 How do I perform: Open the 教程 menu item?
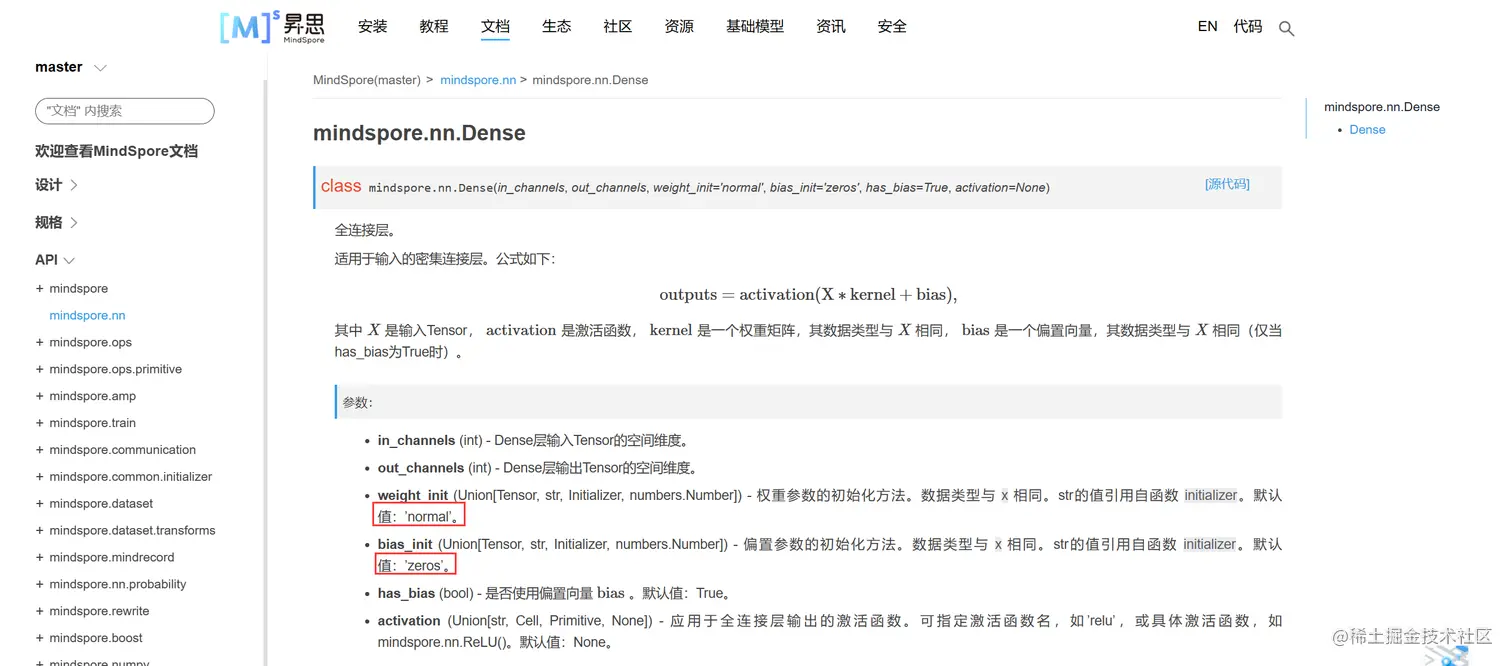(x=434, y=27)
